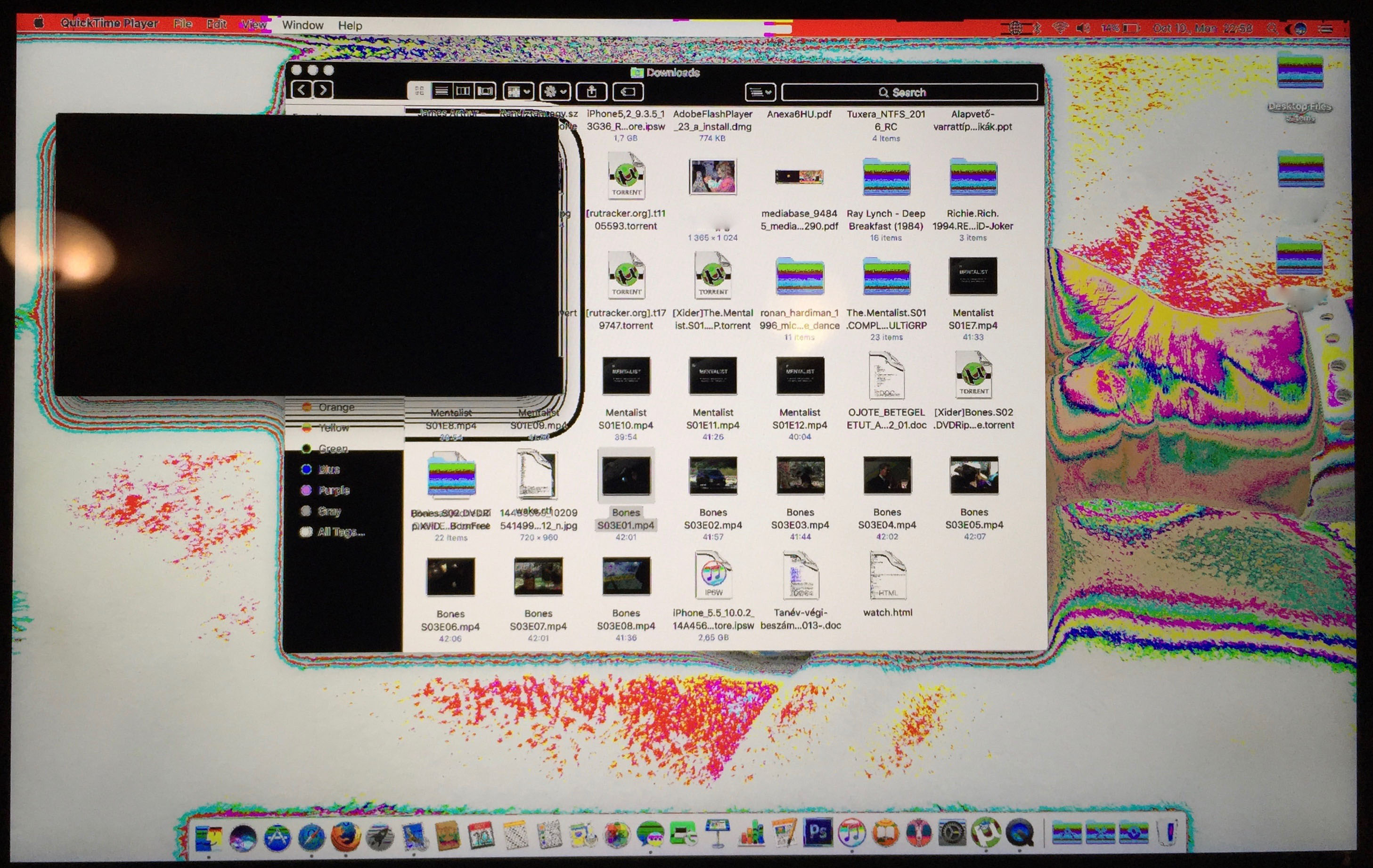Open the Help menu
The image size is (1373, 868).
click(x=350, y=25)
